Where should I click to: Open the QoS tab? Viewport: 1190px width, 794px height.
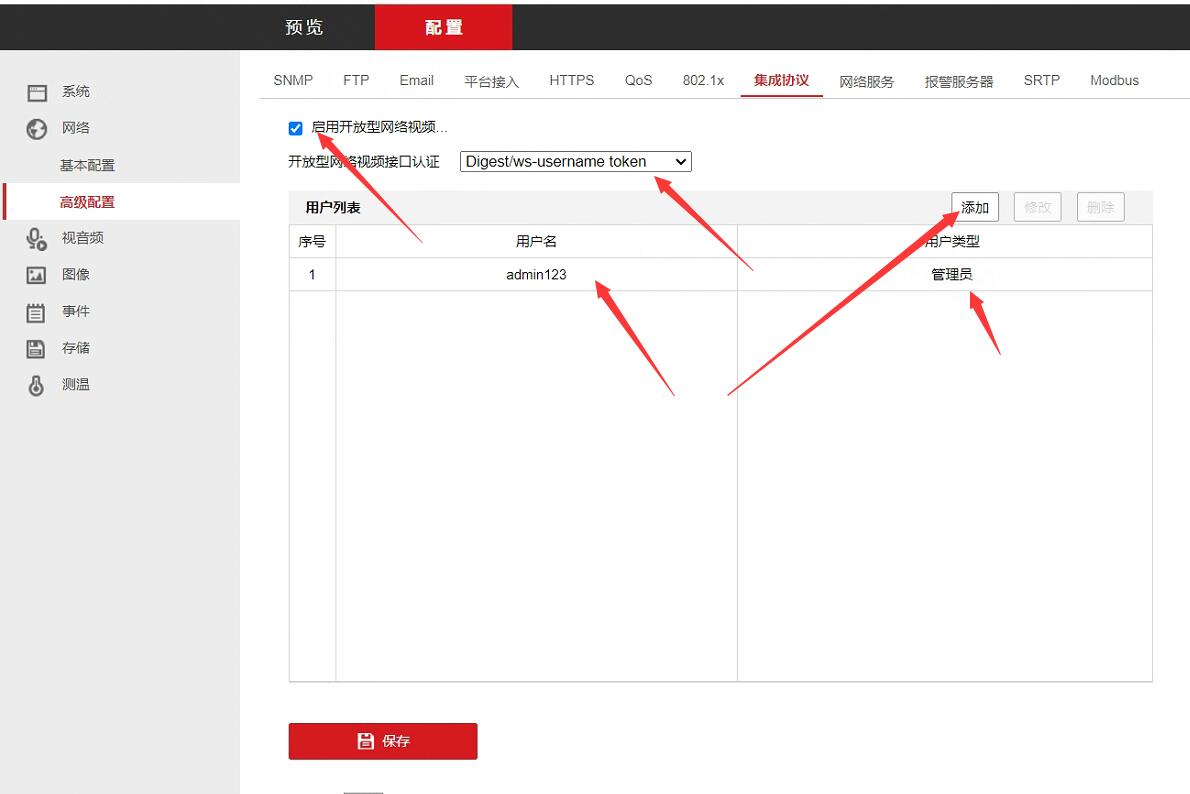(638, 81)
